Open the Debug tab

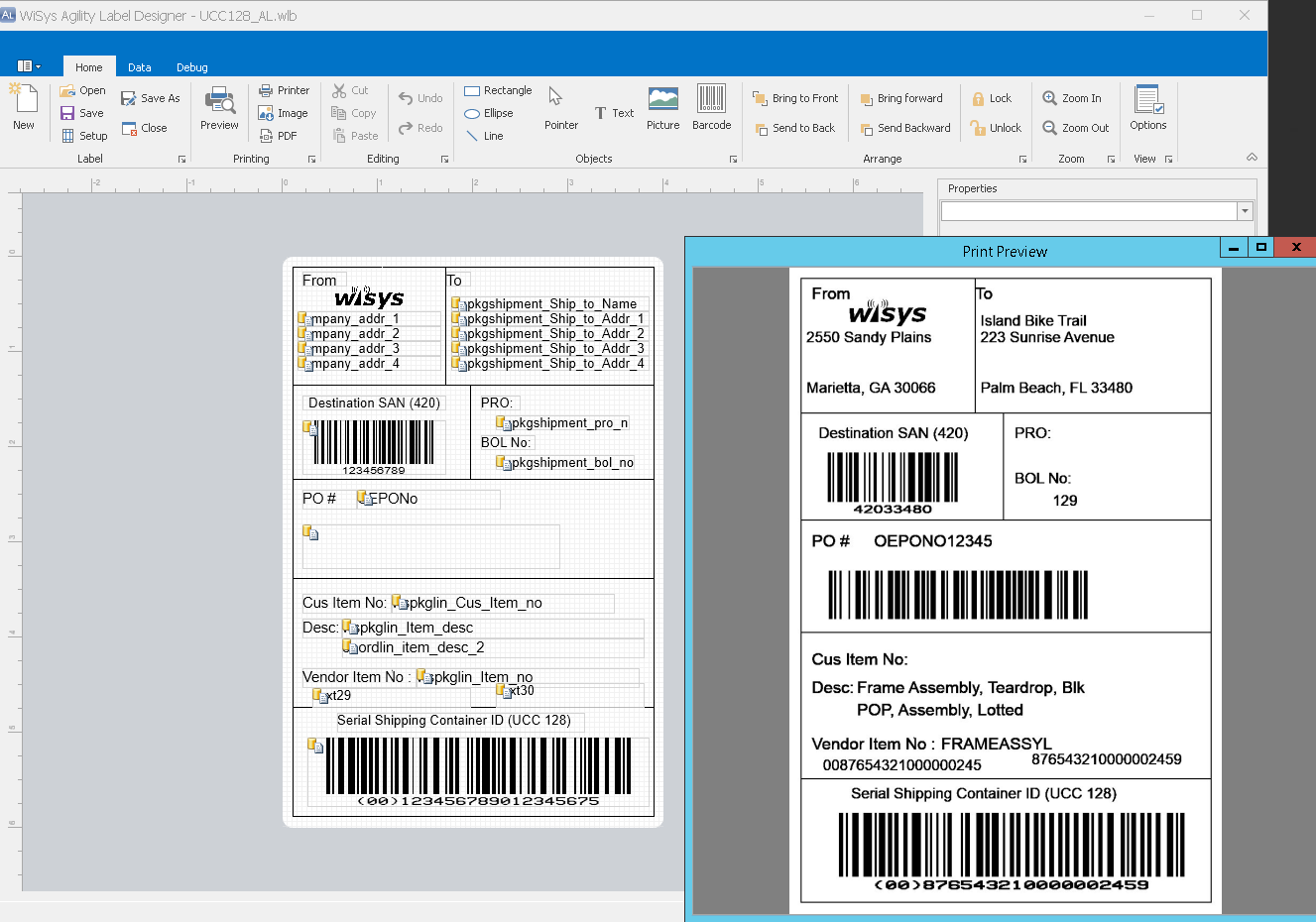click(x=191, y=67)
